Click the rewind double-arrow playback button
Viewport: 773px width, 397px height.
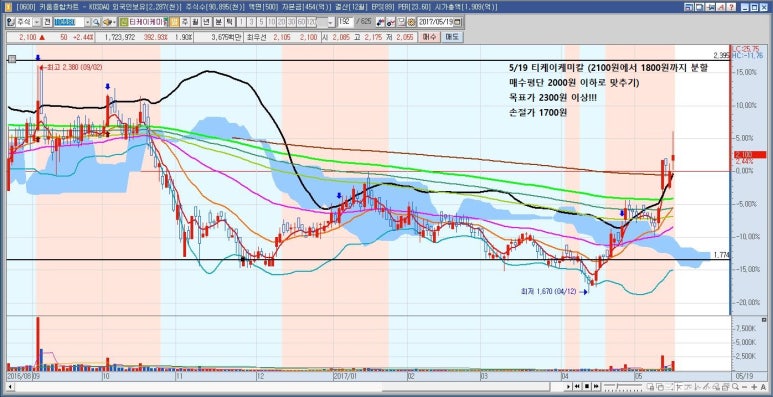point(577,386)
